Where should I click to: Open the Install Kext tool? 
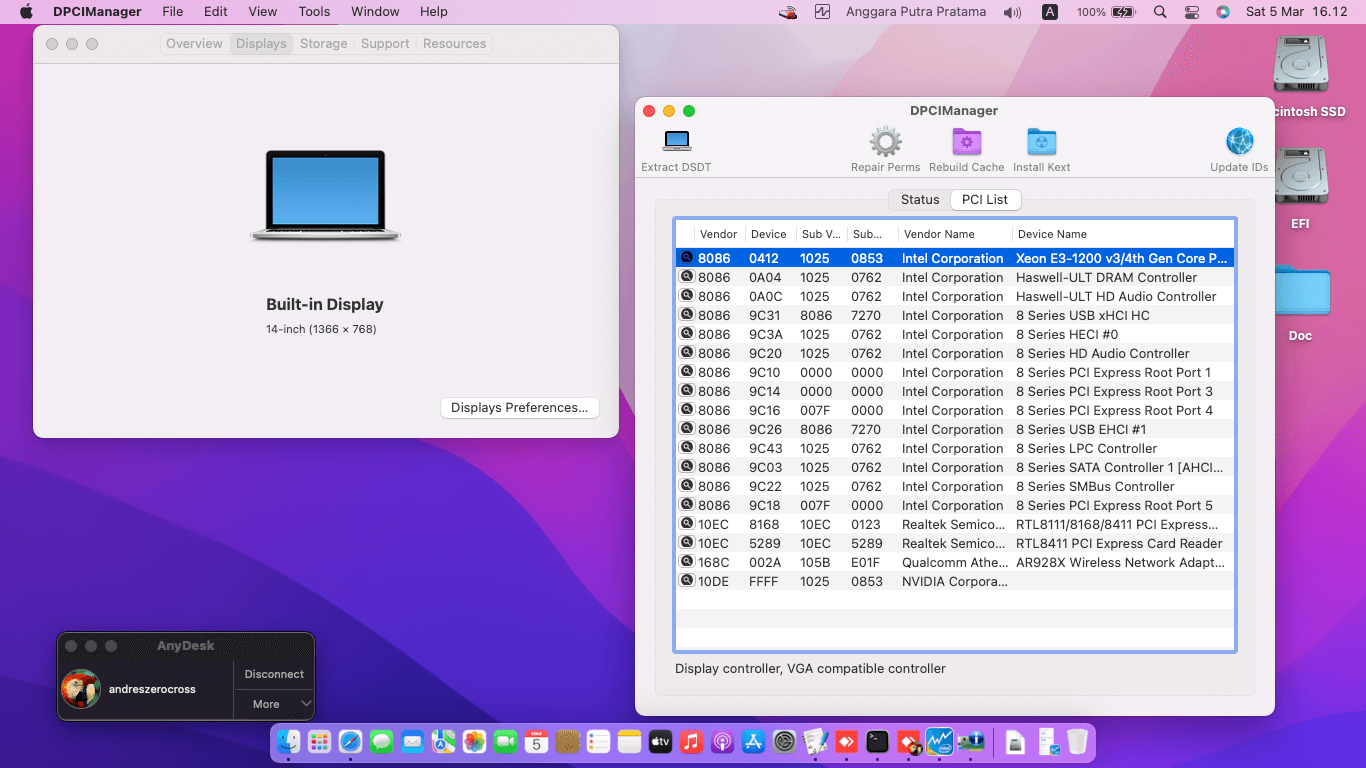click(x=1041, y=141)
